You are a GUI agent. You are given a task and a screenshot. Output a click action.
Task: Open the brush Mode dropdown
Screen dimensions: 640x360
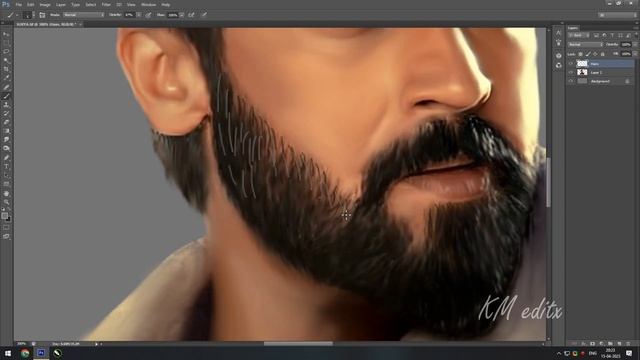click(84, 15)
